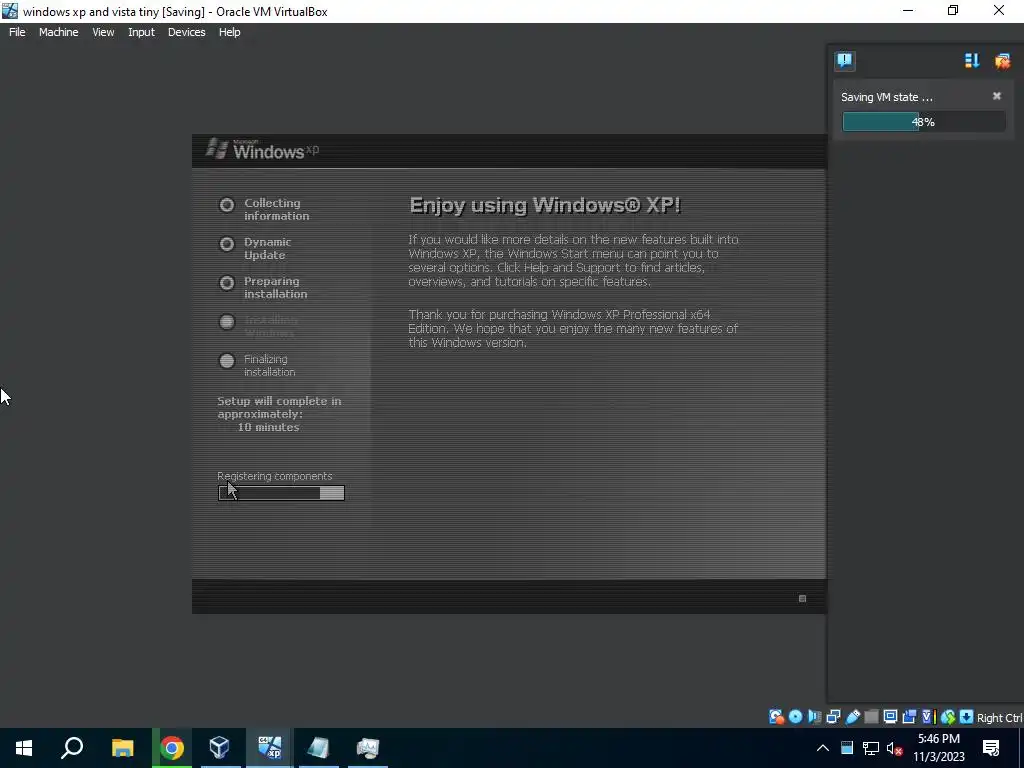Screen dimensions: 1024x768
Task: Toggle the VirtualBox notification center icon
Action: coord(844,61)
